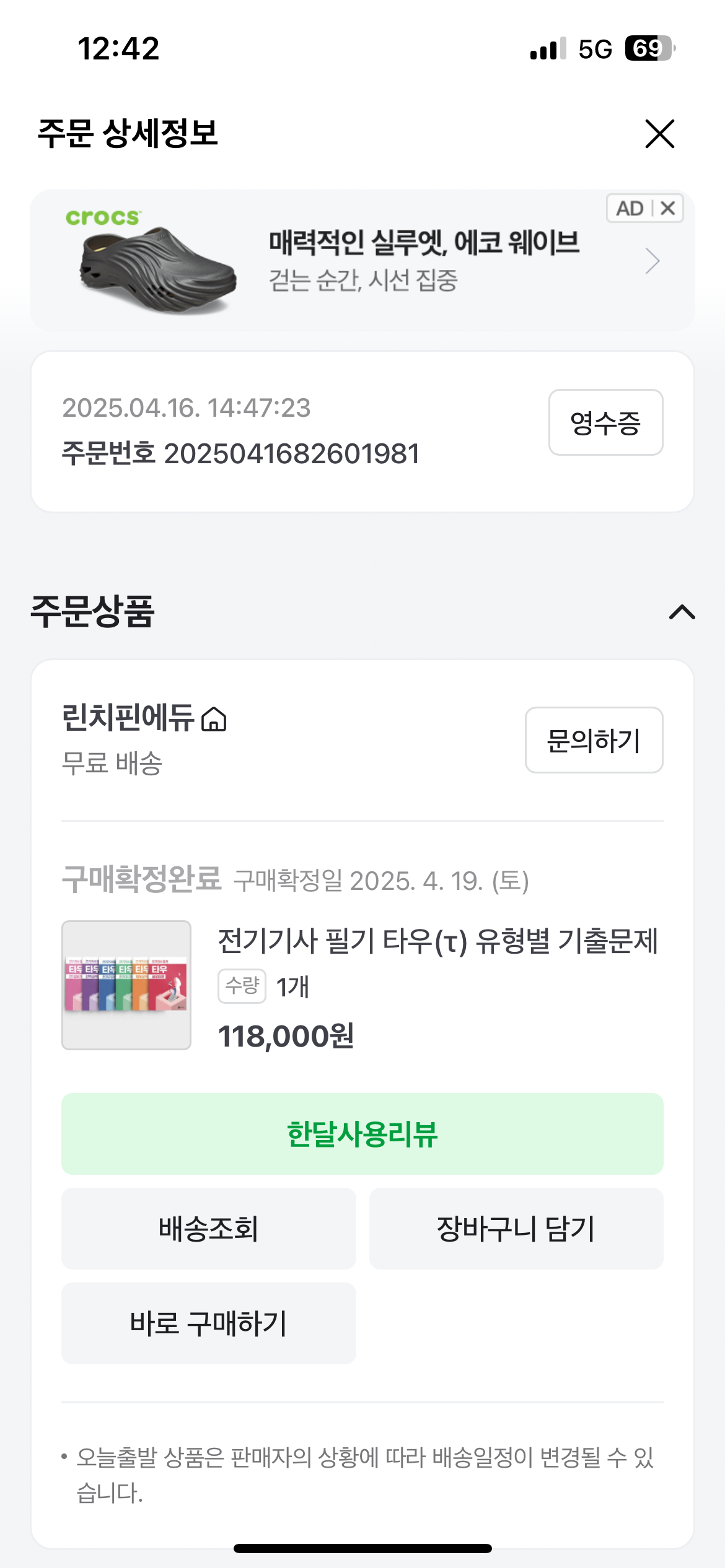This screenshot has height=1568, width=725.
Task: Open the 영수증 receipt
Action: [x=605, y=423]
